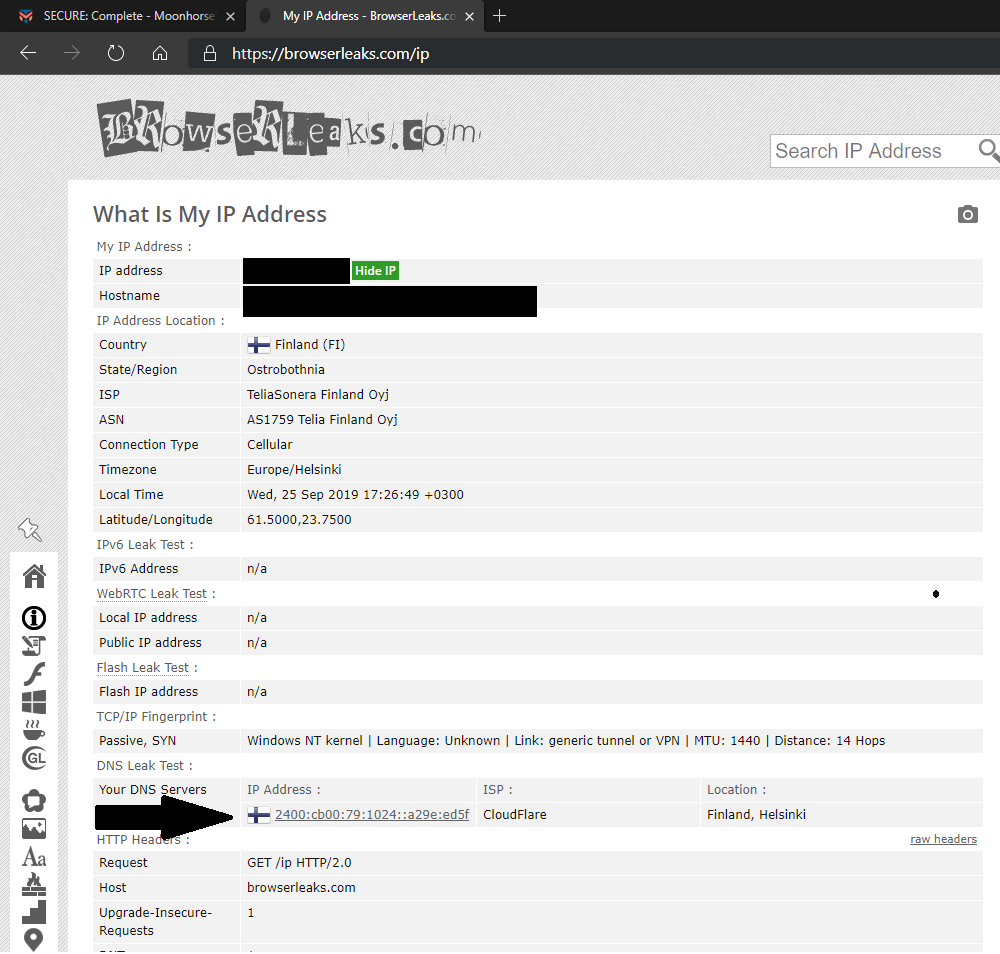Open the WebRTC flower-shaped sidebar icon

[x=34, y=800]
